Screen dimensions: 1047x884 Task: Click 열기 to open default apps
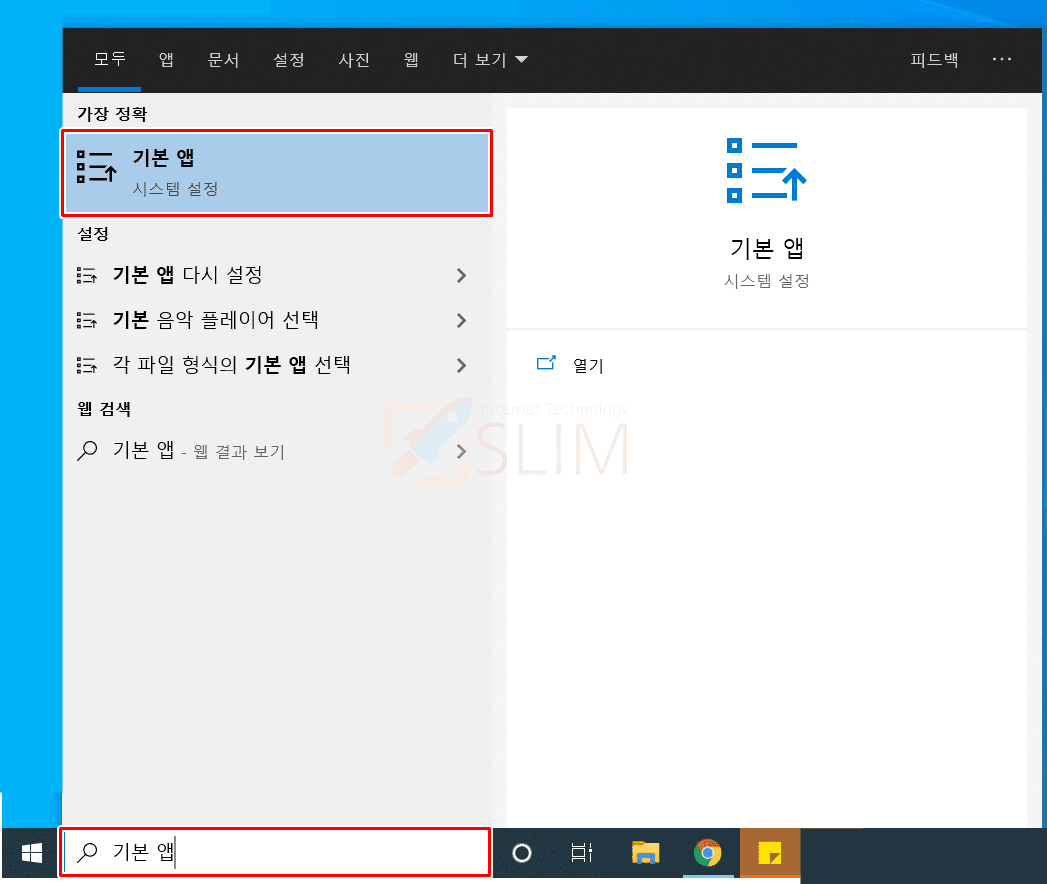coord(588,365)
